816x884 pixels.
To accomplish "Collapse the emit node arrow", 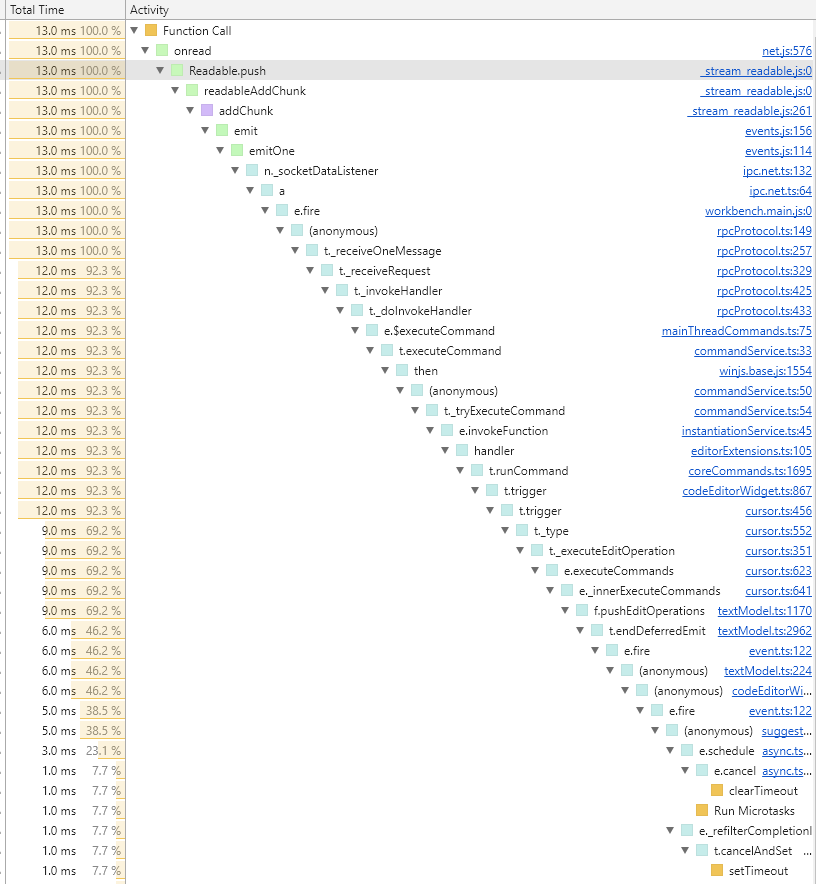I will (205, 130).
